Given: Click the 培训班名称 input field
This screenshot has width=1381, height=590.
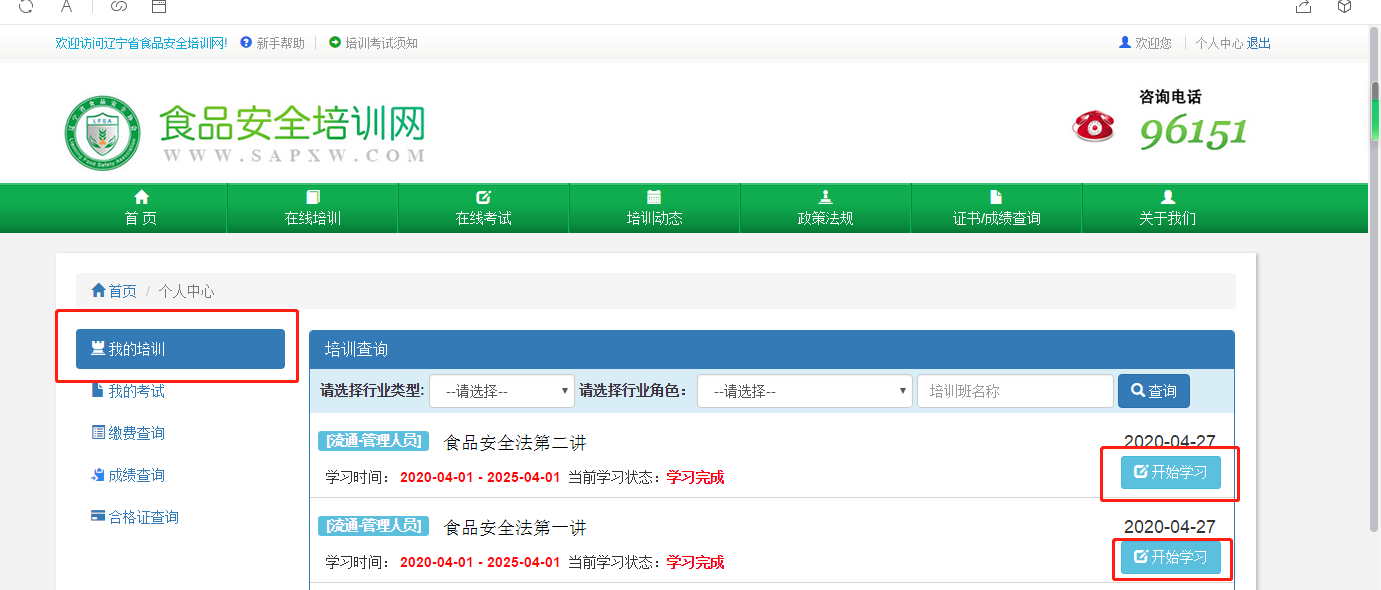Looking at the screenshot, I should pos(1014,391).
